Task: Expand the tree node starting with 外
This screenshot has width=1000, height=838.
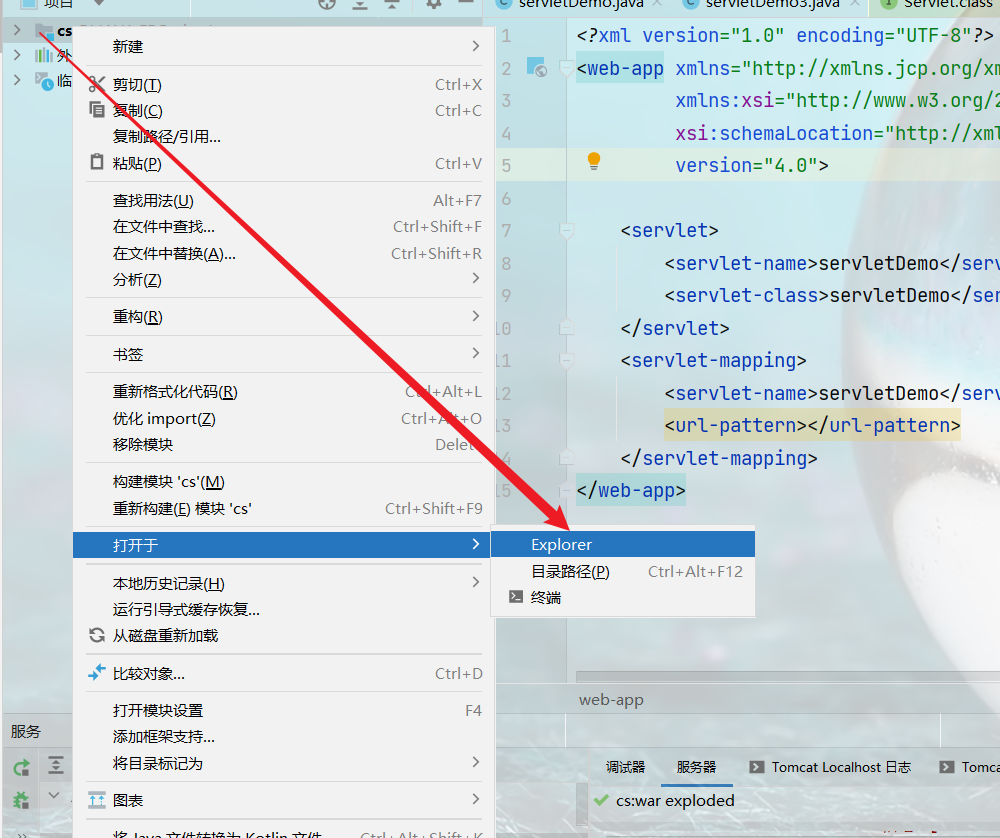Action: pos(17,55)
